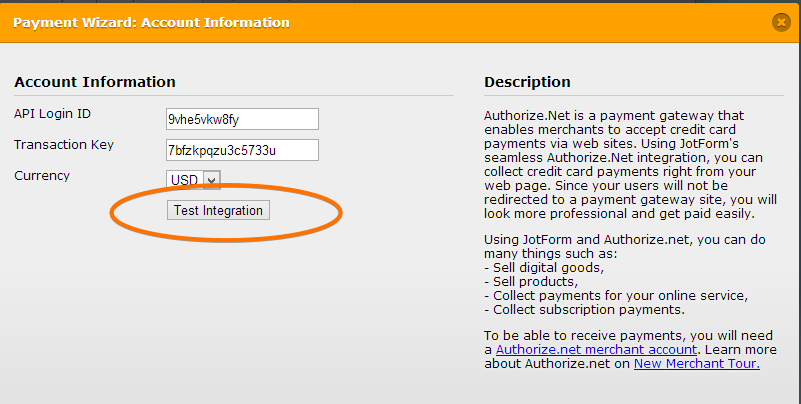Focus the Transaction Key text box
The width and height of the screenshot is (801, 404).
click(x=242, y=150)
